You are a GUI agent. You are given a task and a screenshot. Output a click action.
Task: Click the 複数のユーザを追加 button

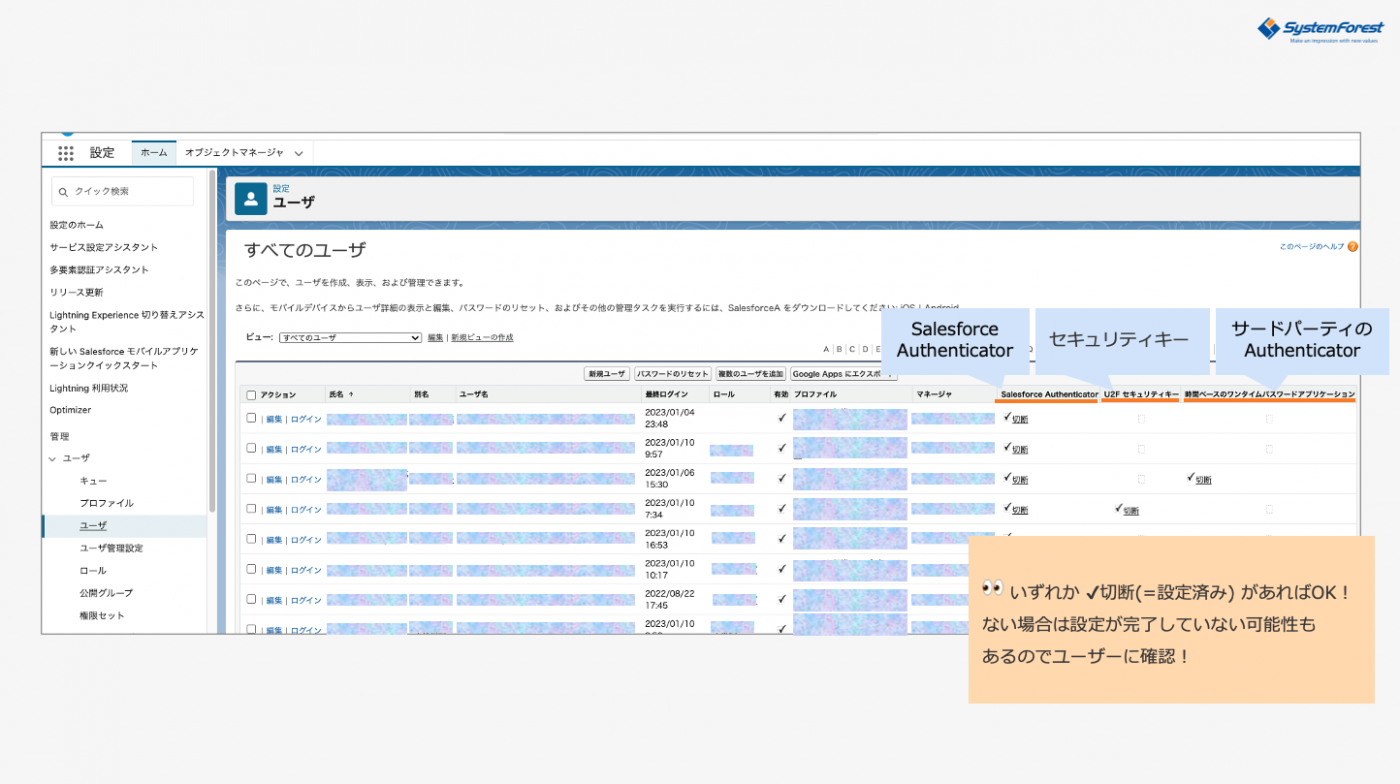pyautogui.click(x=751, y=374)
